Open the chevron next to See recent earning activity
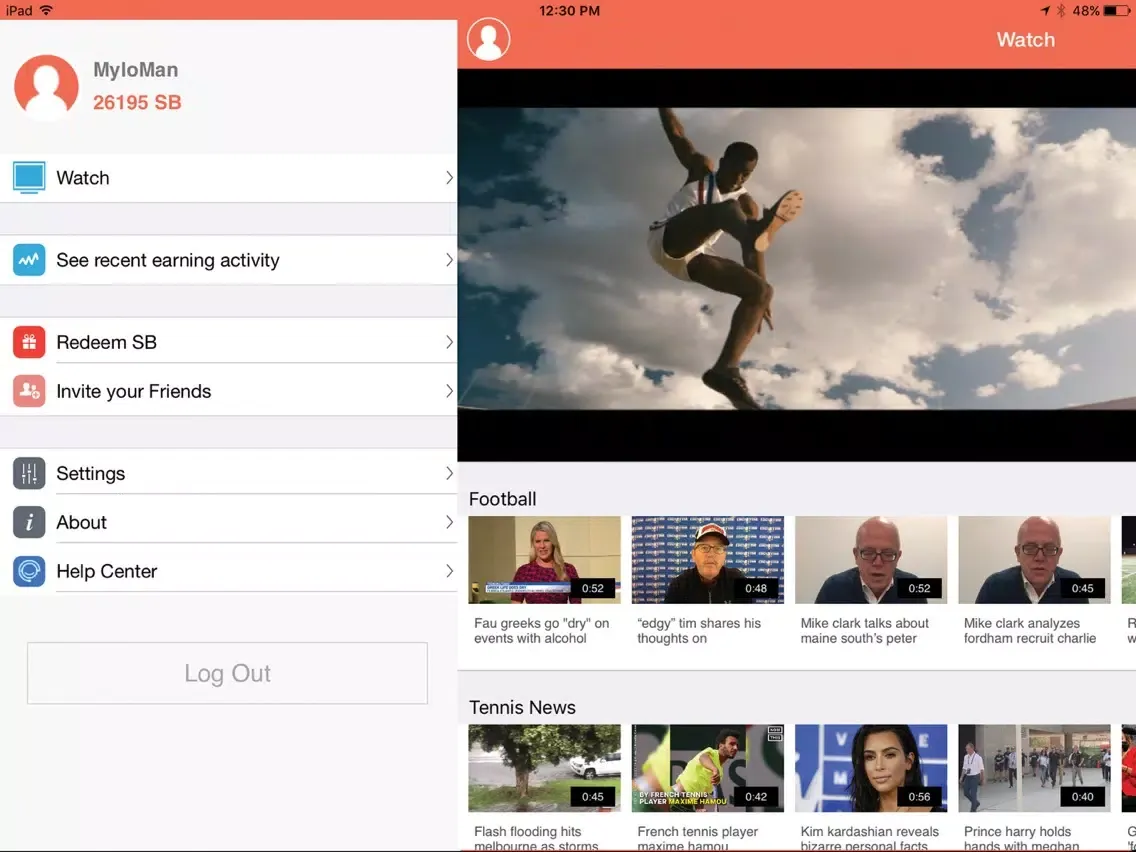Viewport: 1136px width, 852px height. (449, 260)
